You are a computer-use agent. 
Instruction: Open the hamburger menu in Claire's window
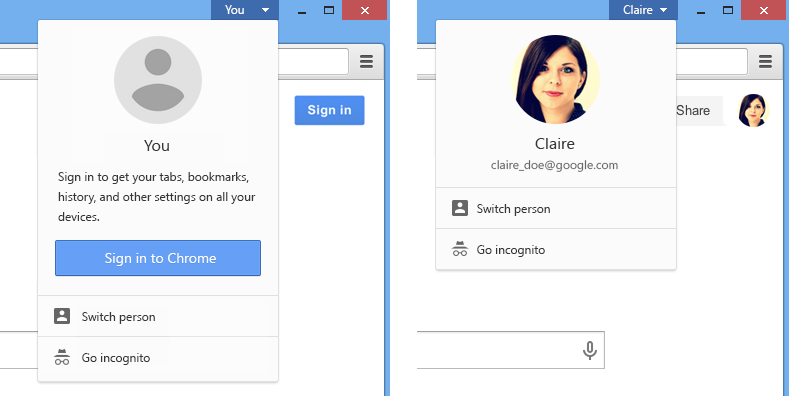point(765,61)
